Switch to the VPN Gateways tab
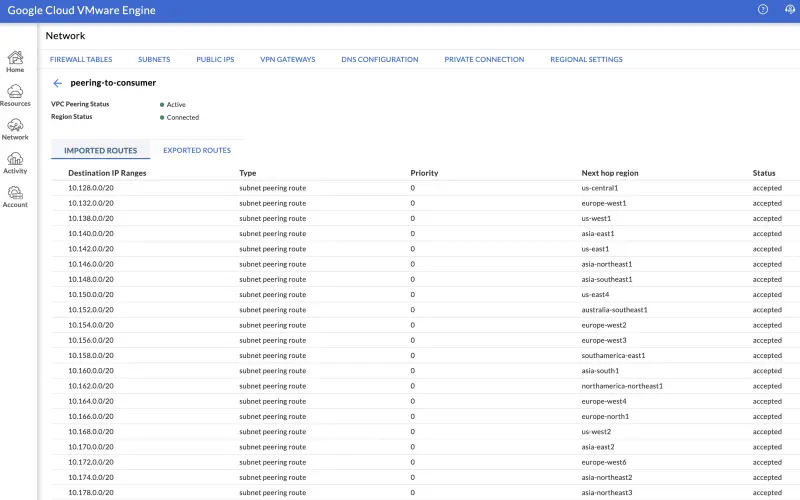Screen dimensions: 800x500 tap(288, 59)
